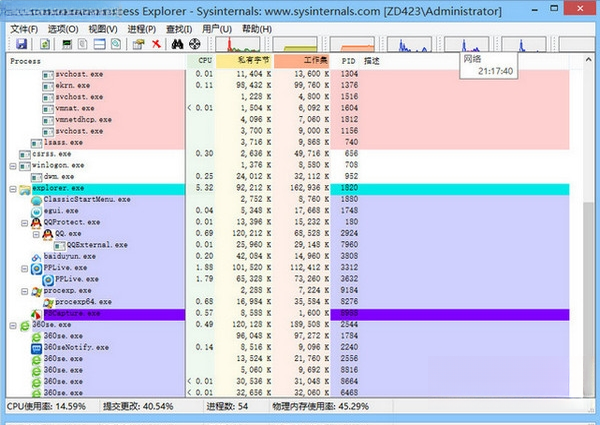Image resolution: width=600 pixels, height=425 pixels.
Task: Click the orange physical memory graph
Action: click(x=352, y=44)
